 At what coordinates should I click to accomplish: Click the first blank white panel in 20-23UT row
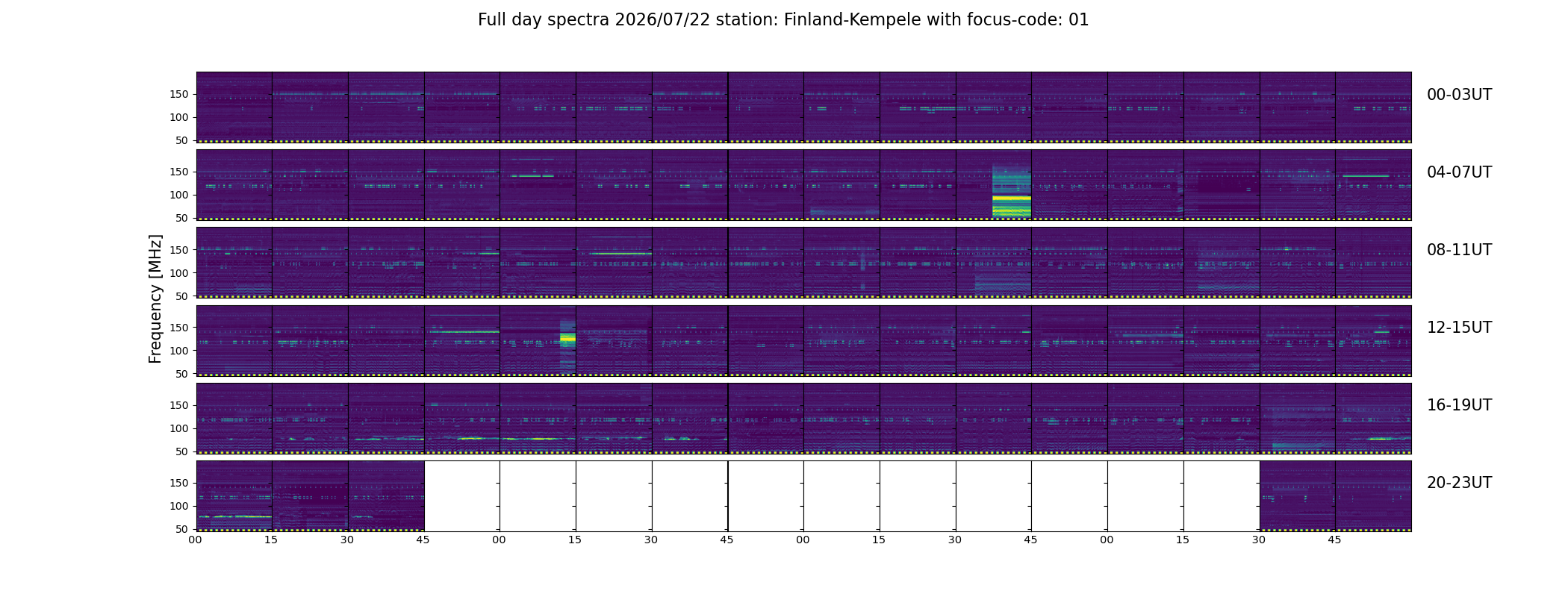click(462, 496)
